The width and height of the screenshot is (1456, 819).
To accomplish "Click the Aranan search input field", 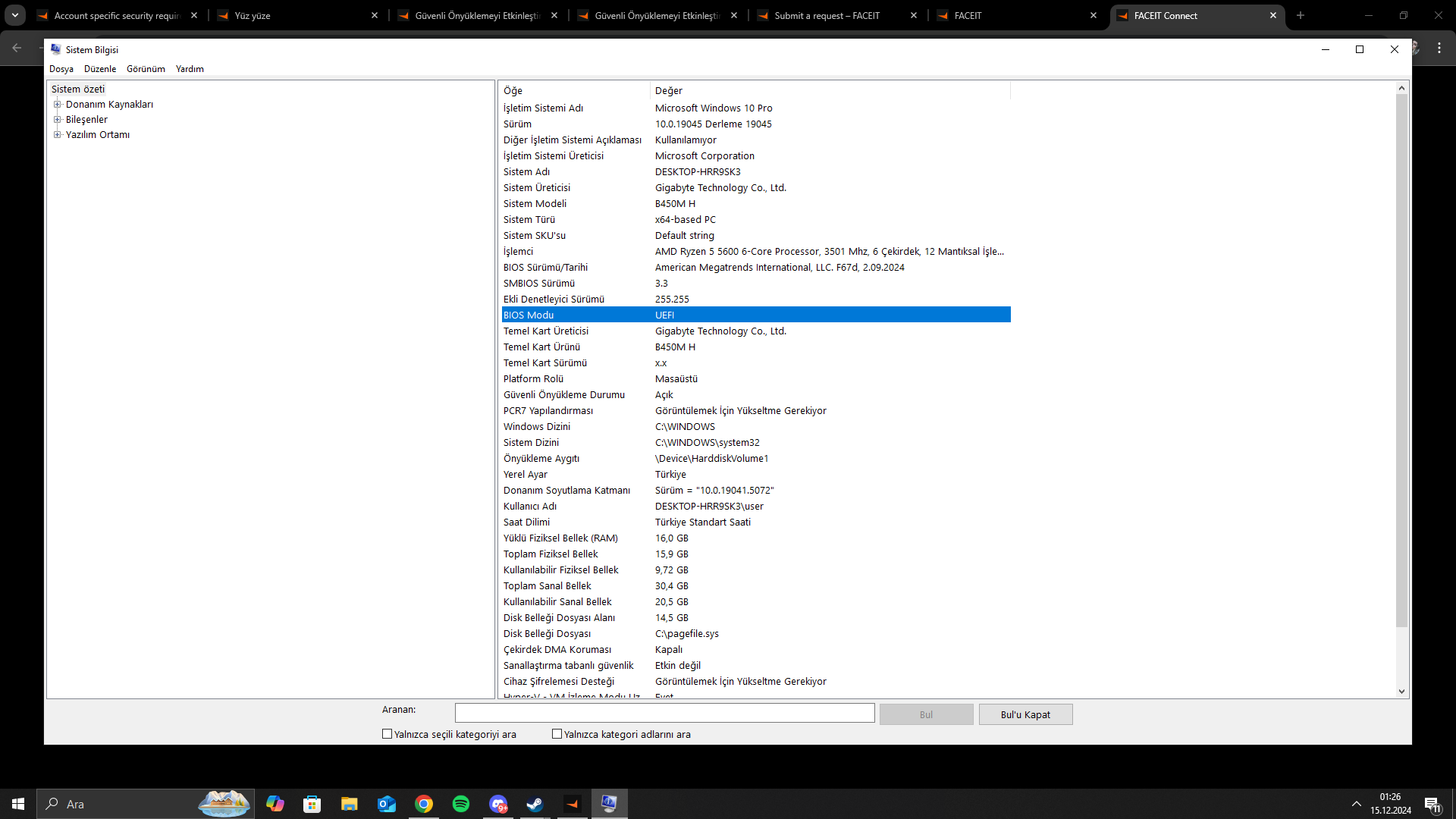I will point(664,714).
